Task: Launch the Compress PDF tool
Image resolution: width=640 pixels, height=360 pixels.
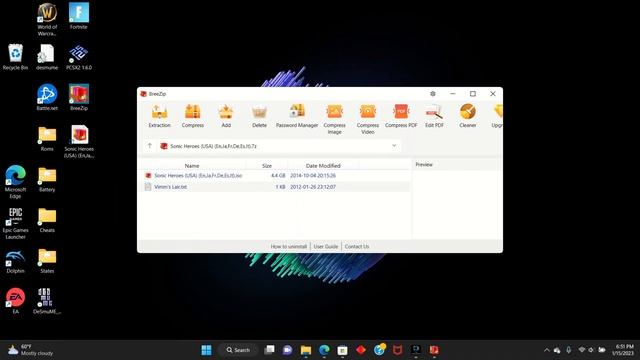Action: [401, 116]
